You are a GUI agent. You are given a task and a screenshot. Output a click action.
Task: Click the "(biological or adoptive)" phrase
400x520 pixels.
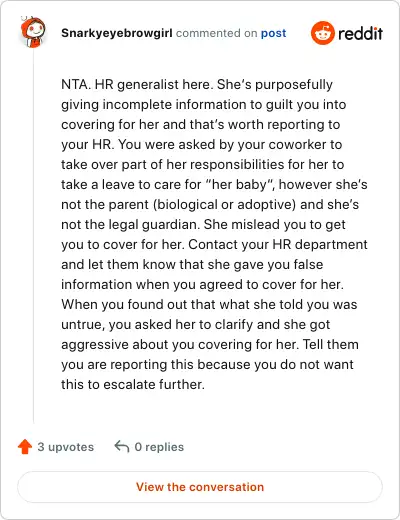pyautogui.click(x=224, y=204)
